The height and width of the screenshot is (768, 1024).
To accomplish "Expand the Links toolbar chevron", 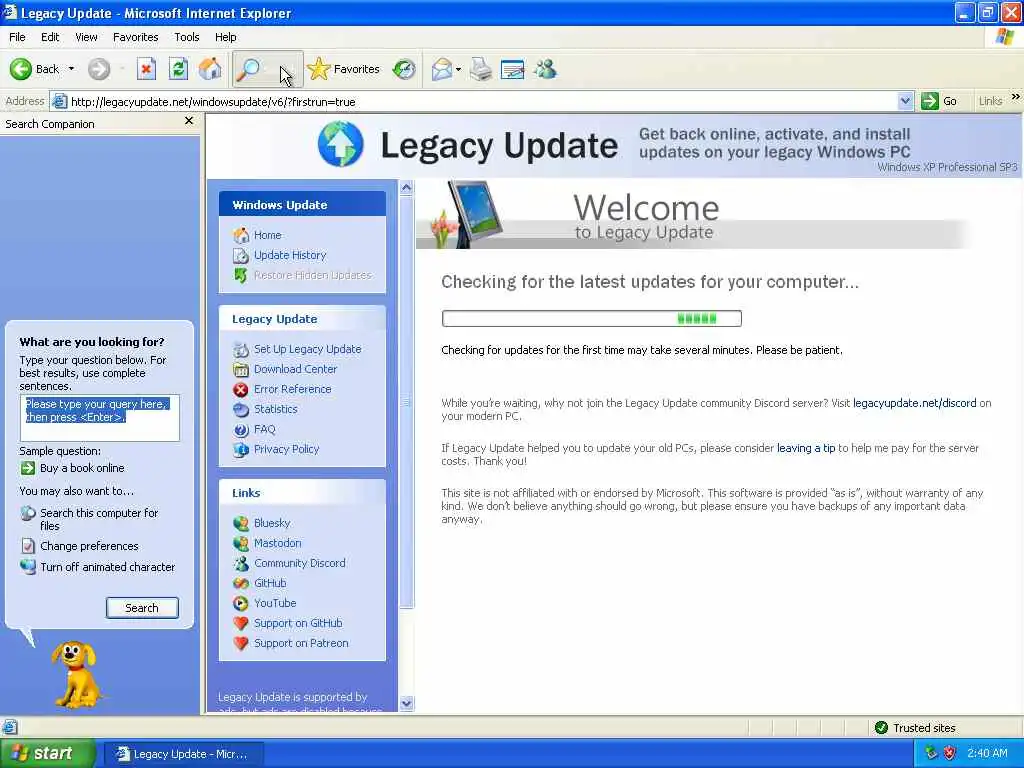I will [x=1016, y=97].
